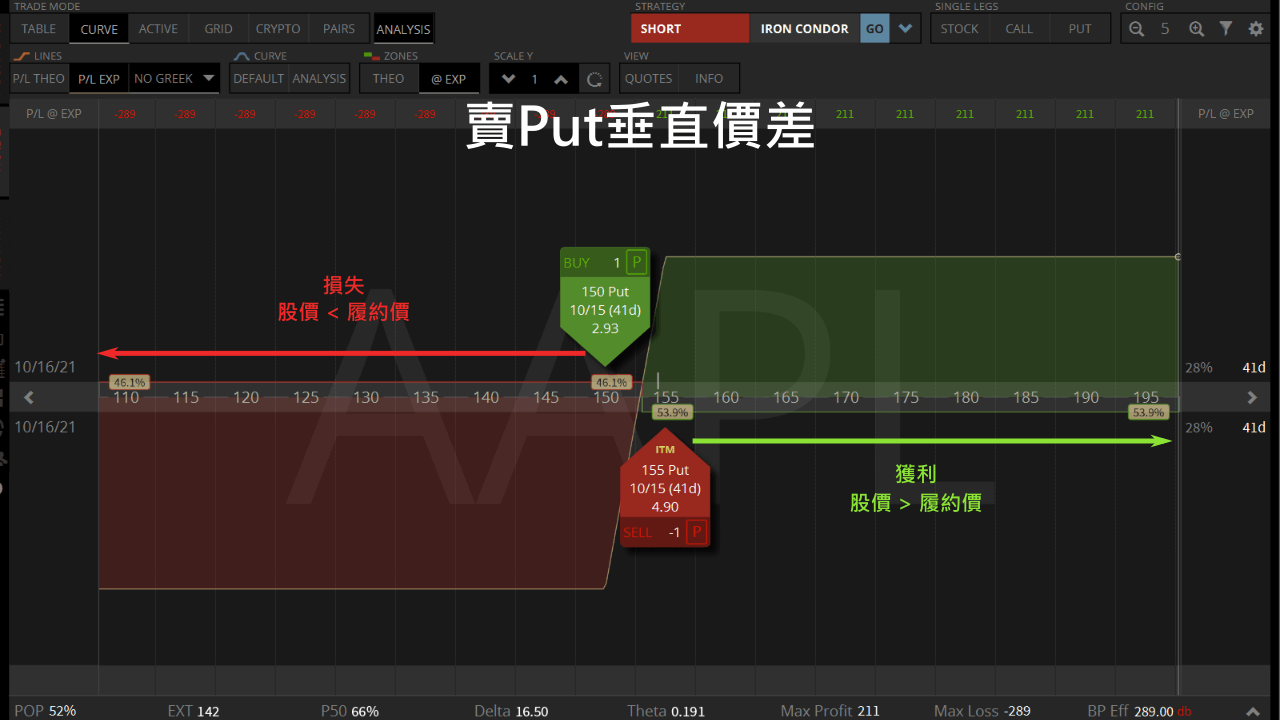The width and height of the screenshot is (1280, 720).
Task: Toggle Zones display to THEO
Action: click(x=388, y=78)
